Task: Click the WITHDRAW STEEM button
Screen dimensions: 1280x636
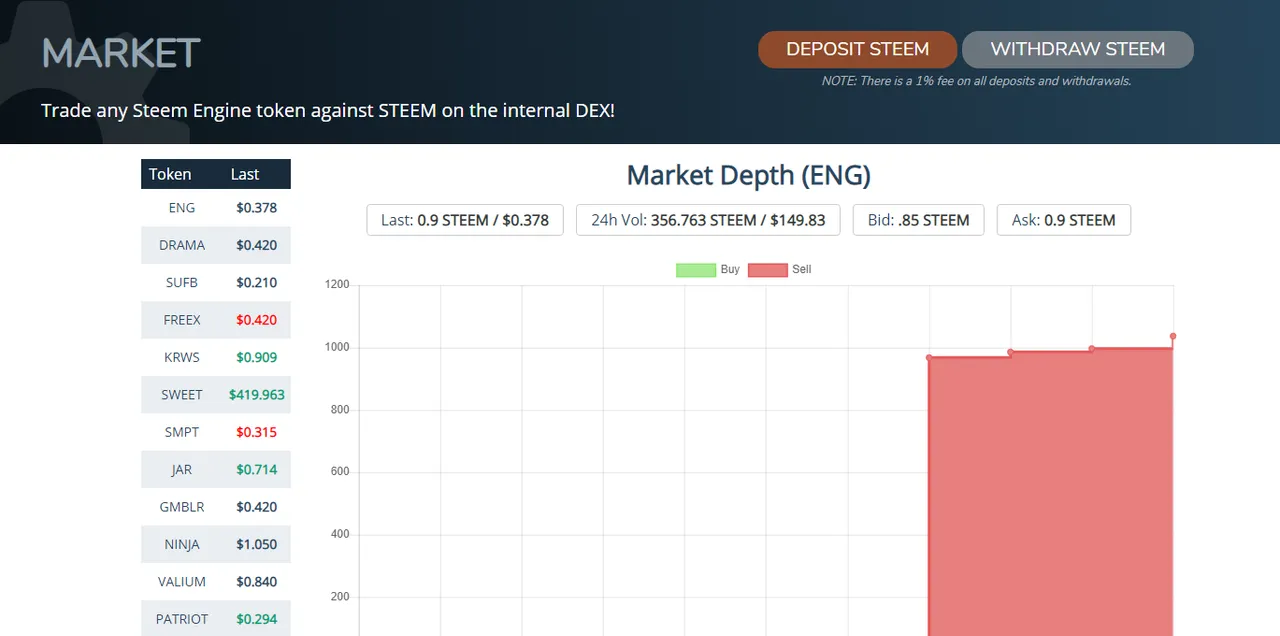Action: [x=1078, y=49]
